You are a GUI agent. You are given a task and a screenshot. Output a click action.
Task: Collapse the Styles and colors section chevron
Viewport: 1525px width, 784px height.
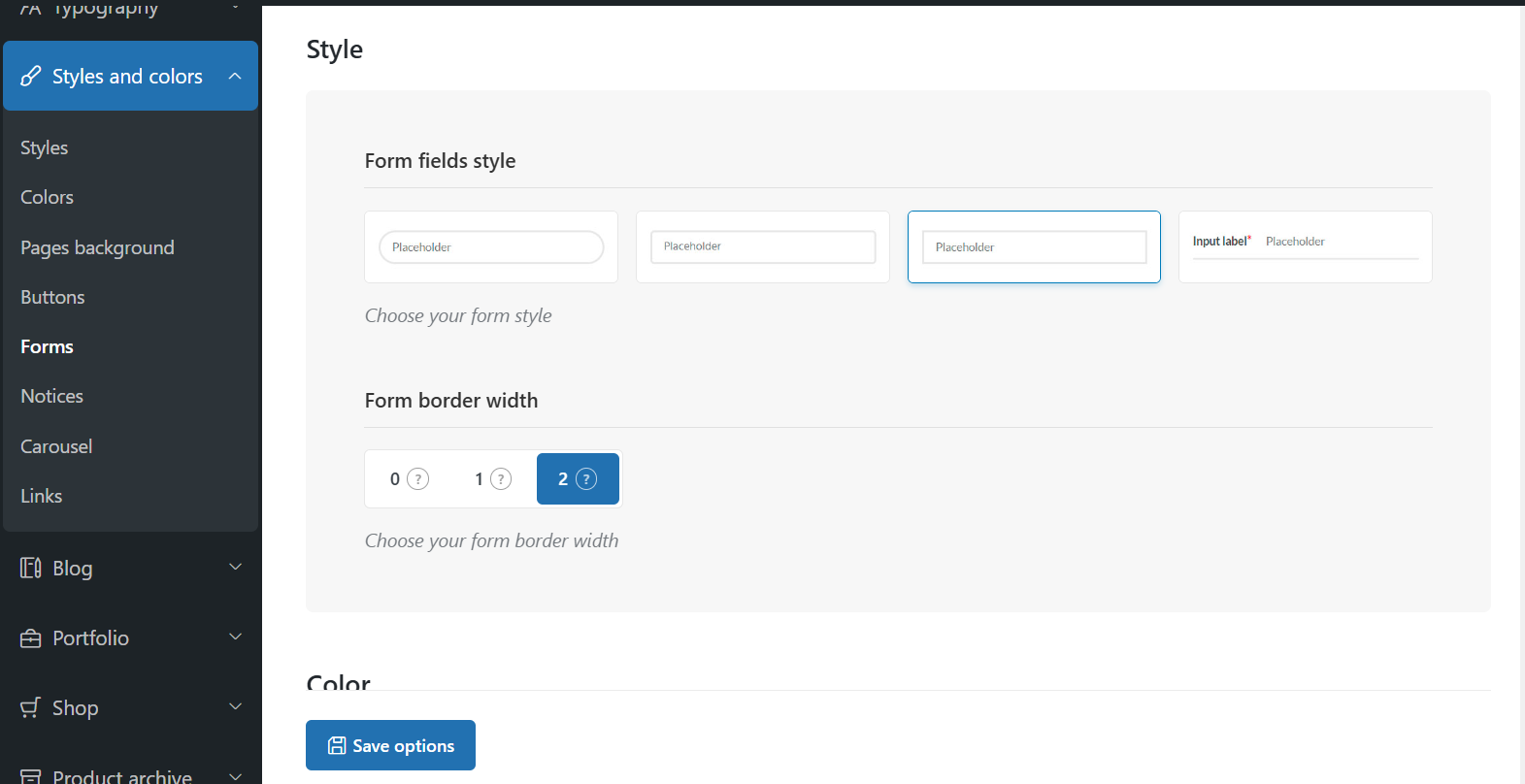tap(235, 76)
